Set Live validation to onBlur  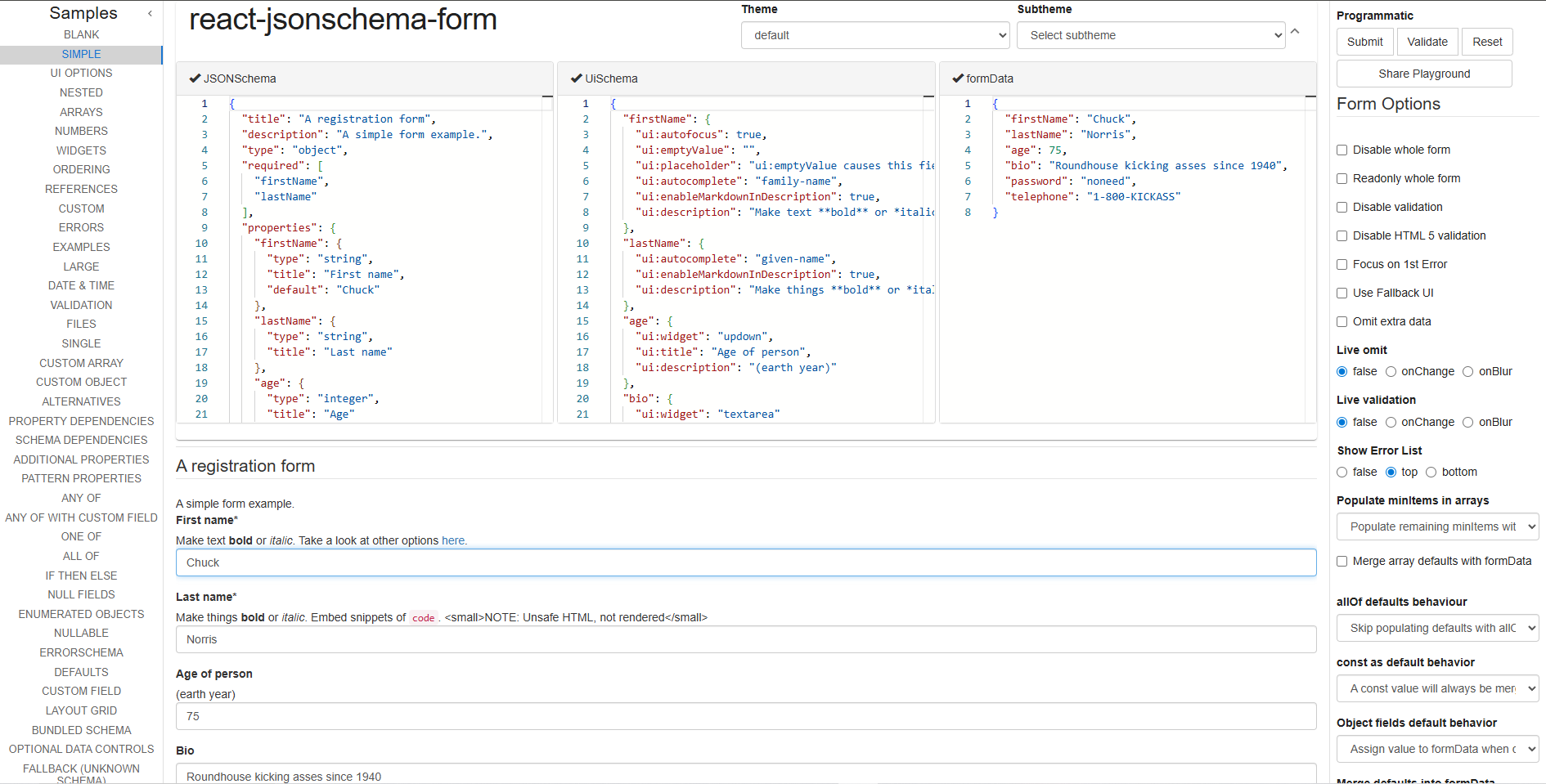1467,422
